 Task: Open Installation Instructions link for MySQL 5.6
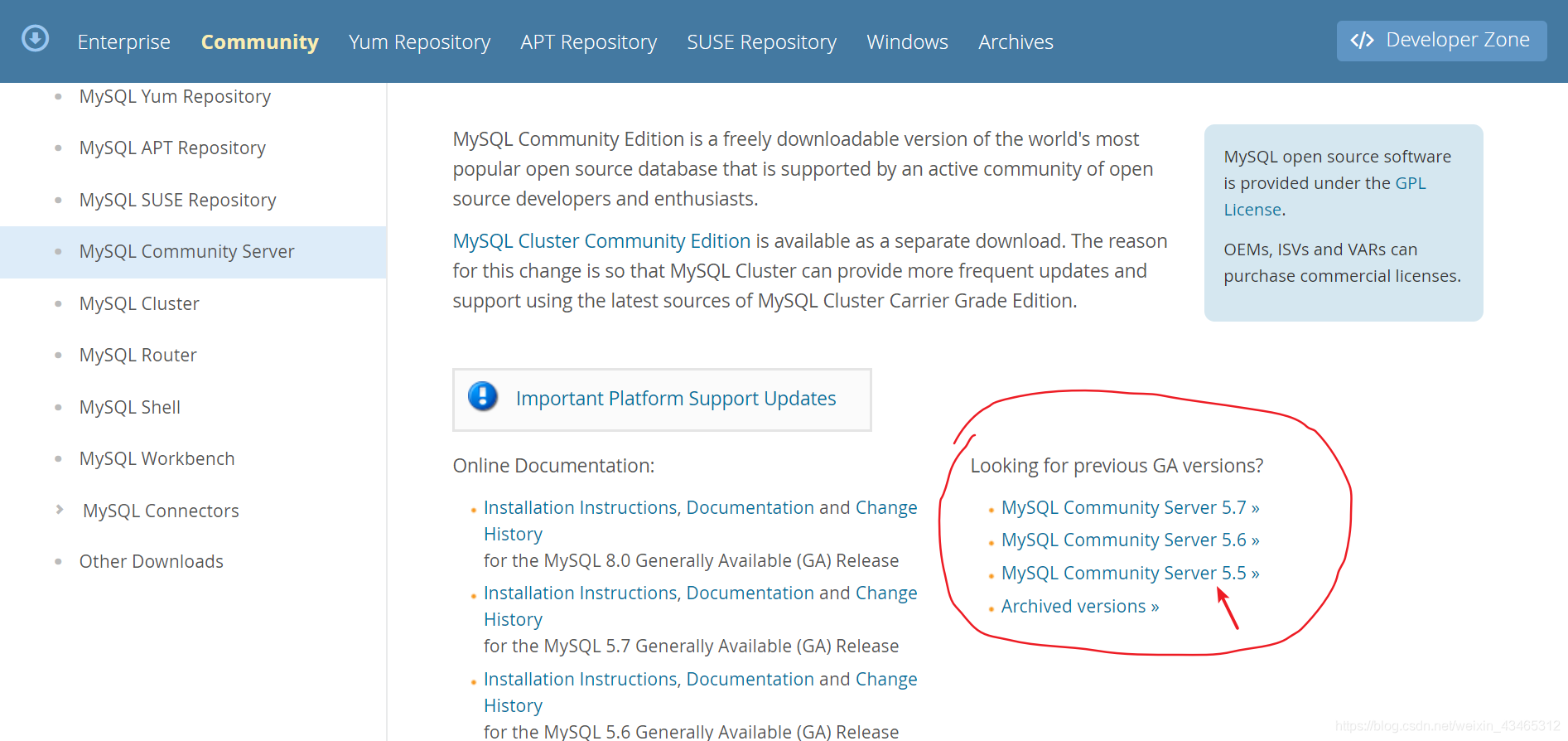(580, 680)
